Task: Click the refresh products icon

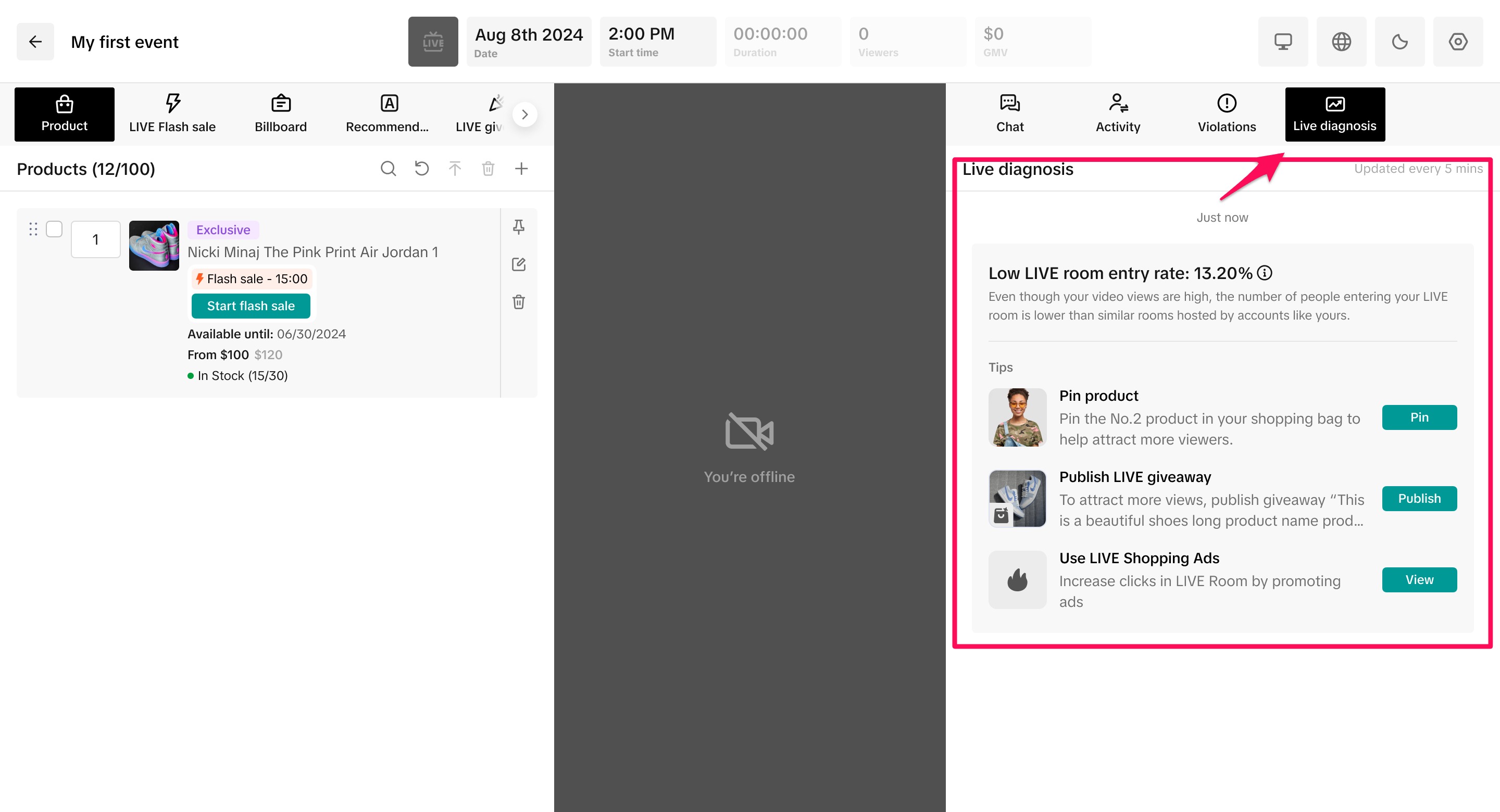Action: click(421, 169)
